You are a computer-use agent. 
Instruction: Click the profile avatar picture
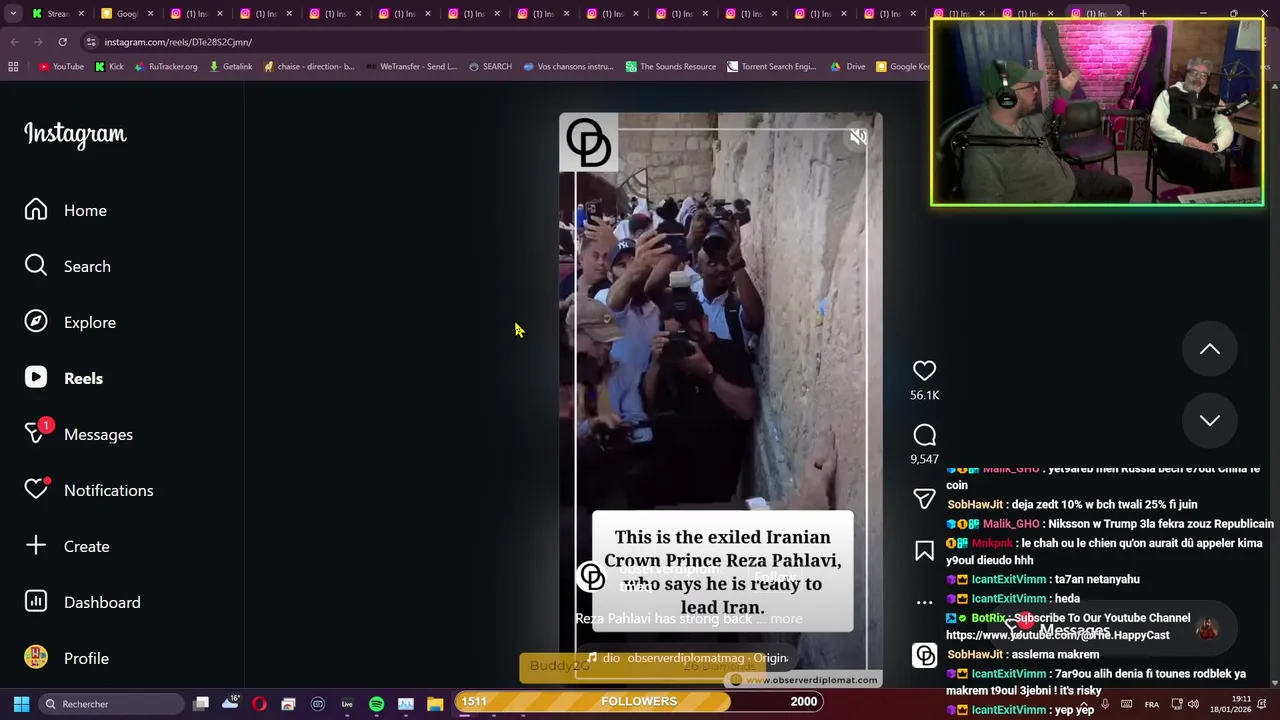click(x=36, y=657)
